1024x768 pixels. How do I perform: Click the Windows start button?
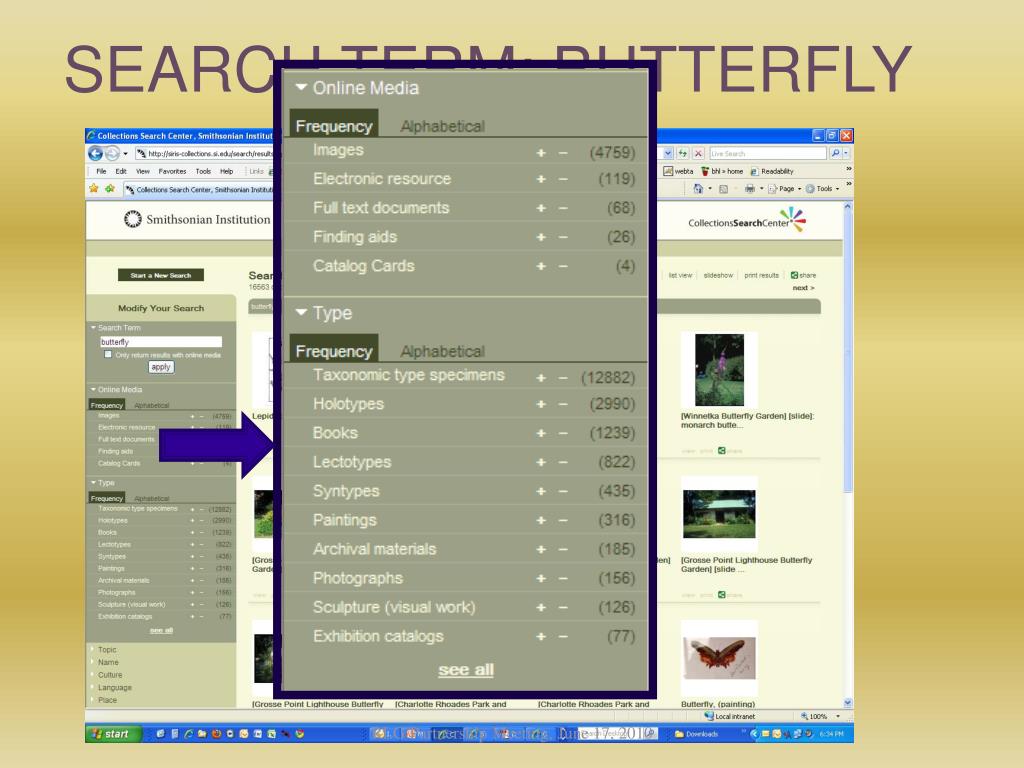[112, 733]
